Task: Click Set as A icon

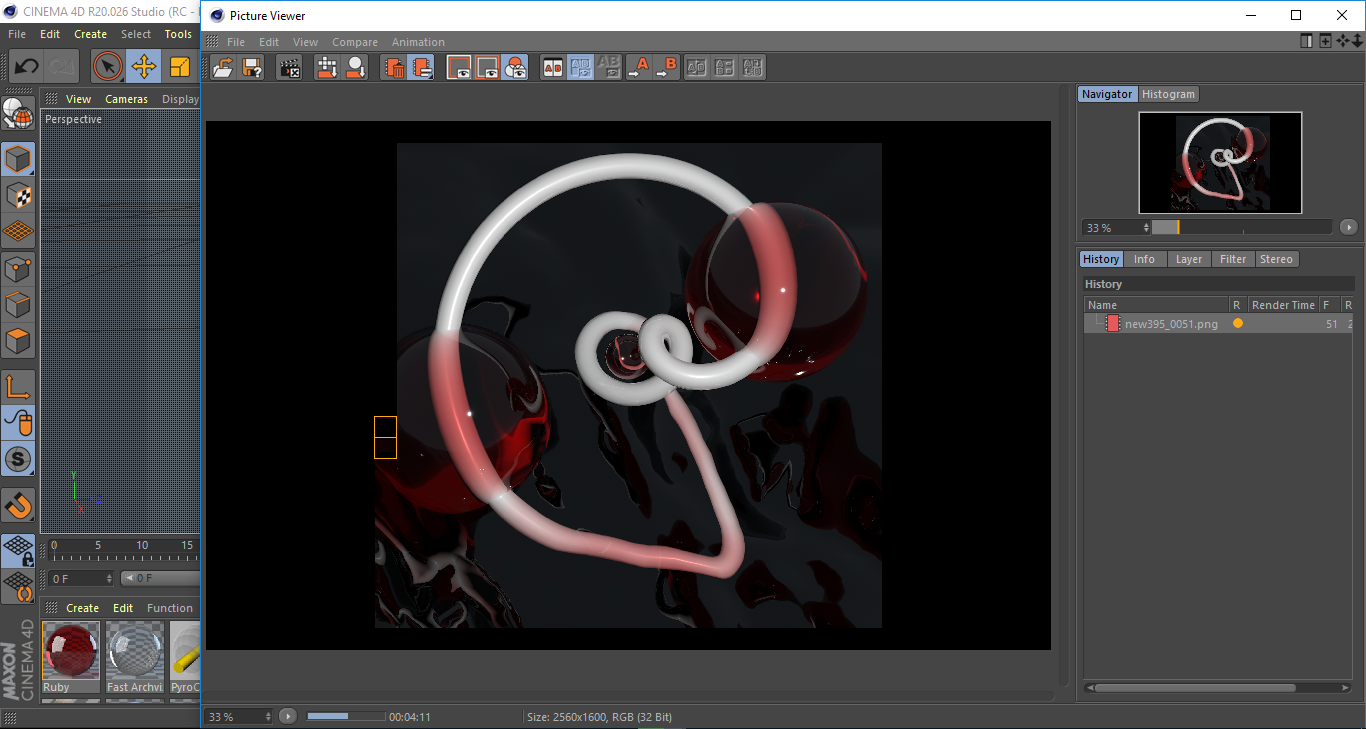Action: click(638, 68)
